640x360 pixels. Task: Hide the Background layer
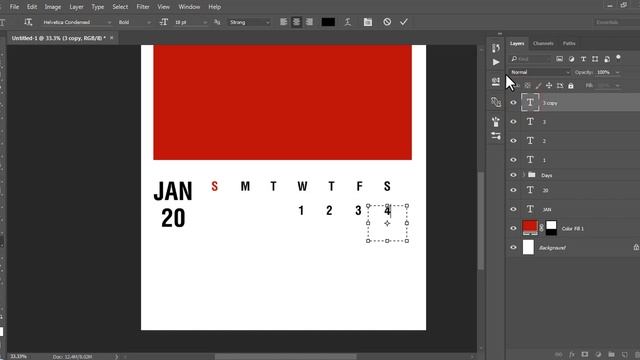513,247
